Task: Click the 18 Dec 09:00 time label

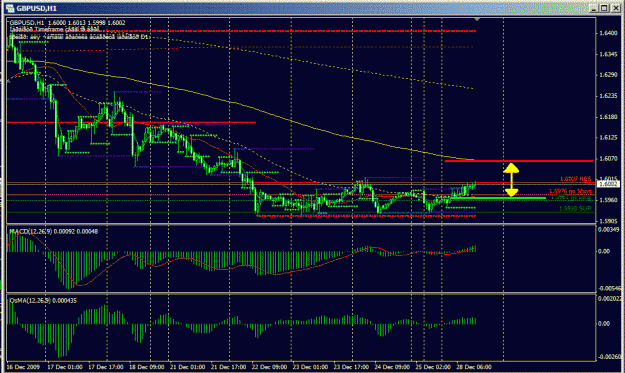Action: coord(147,367)
